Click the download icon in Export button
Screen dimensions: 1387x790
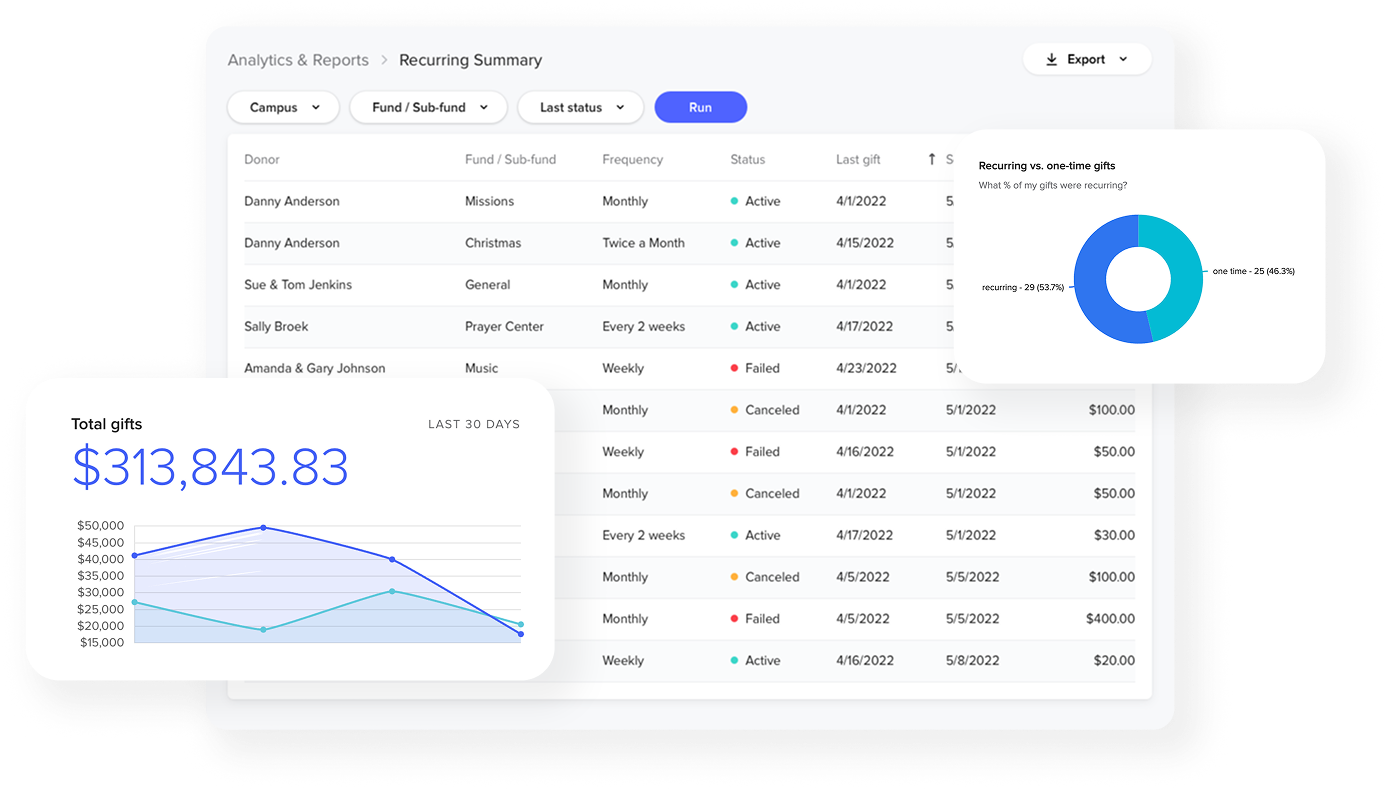(x=1051, y=60)
